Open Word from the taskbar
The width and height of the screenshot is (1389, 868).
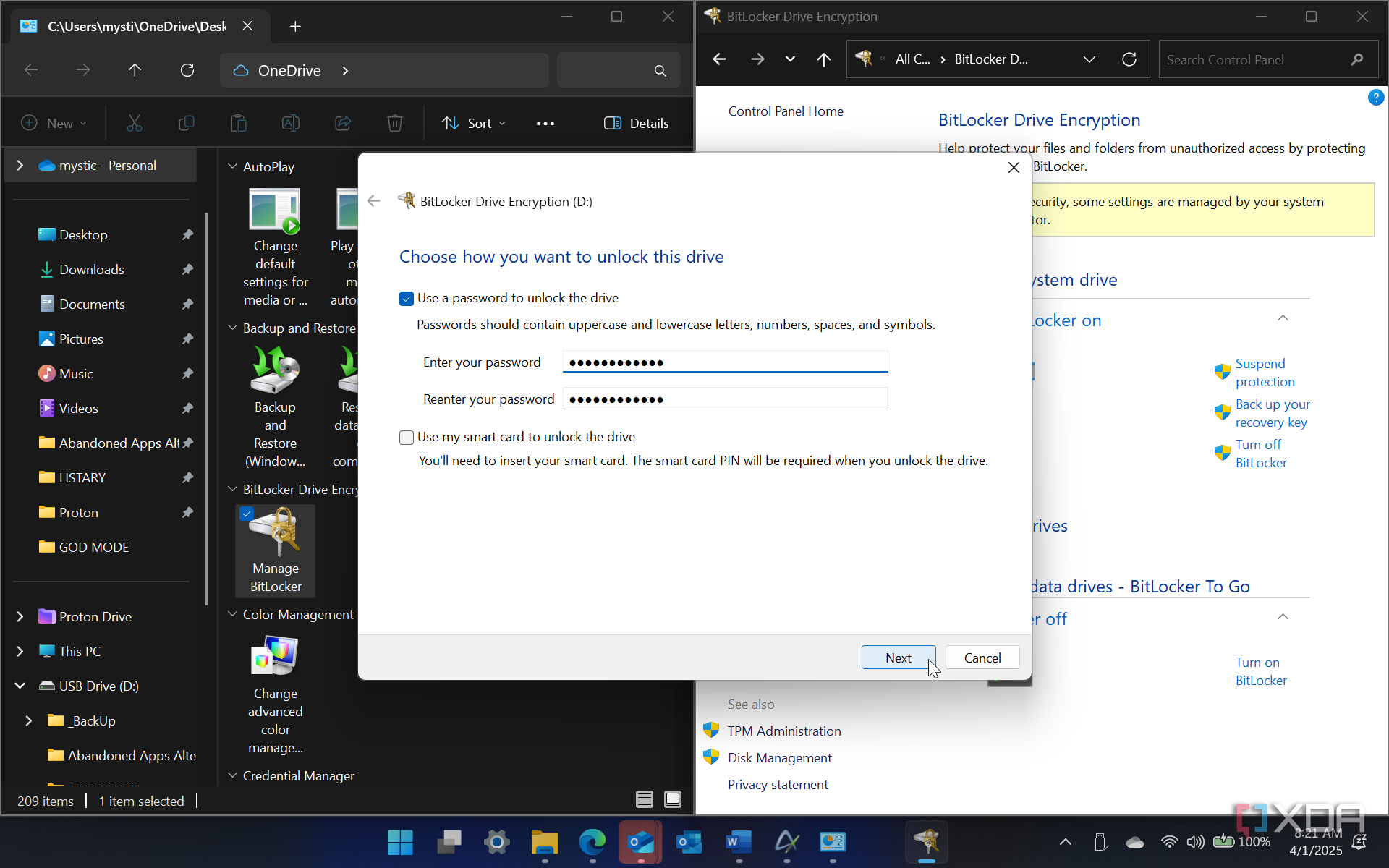tap(738, 842)
